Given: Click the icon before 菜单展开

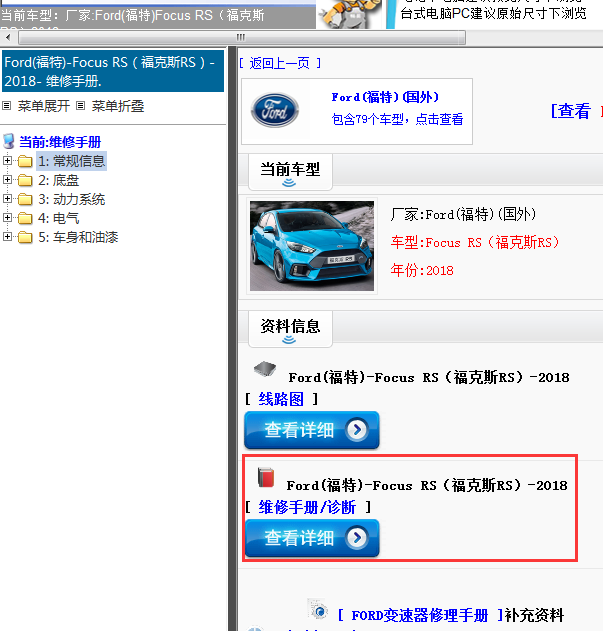Looking at the screenshot, I should click(6, 106).
